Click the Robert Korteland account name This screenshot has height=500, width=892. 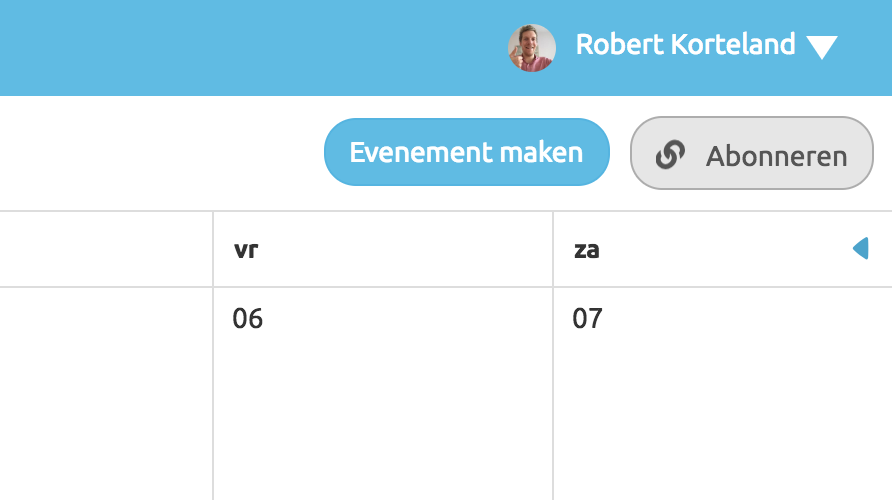[x=685, y=45]
